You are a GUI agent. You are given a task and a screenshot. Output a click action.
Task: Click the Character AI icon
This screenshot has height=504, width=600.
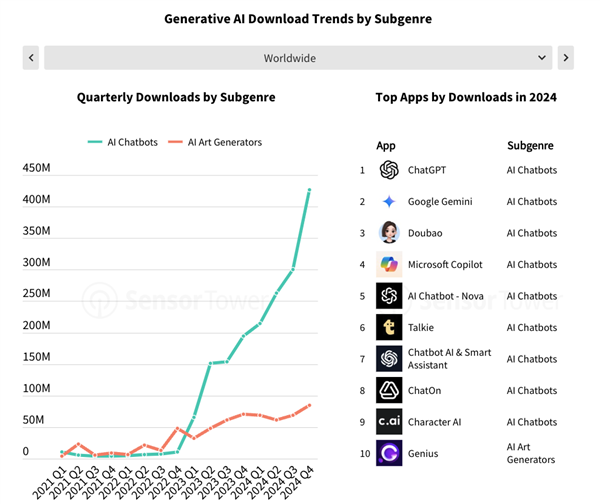(x=389, y=422)
